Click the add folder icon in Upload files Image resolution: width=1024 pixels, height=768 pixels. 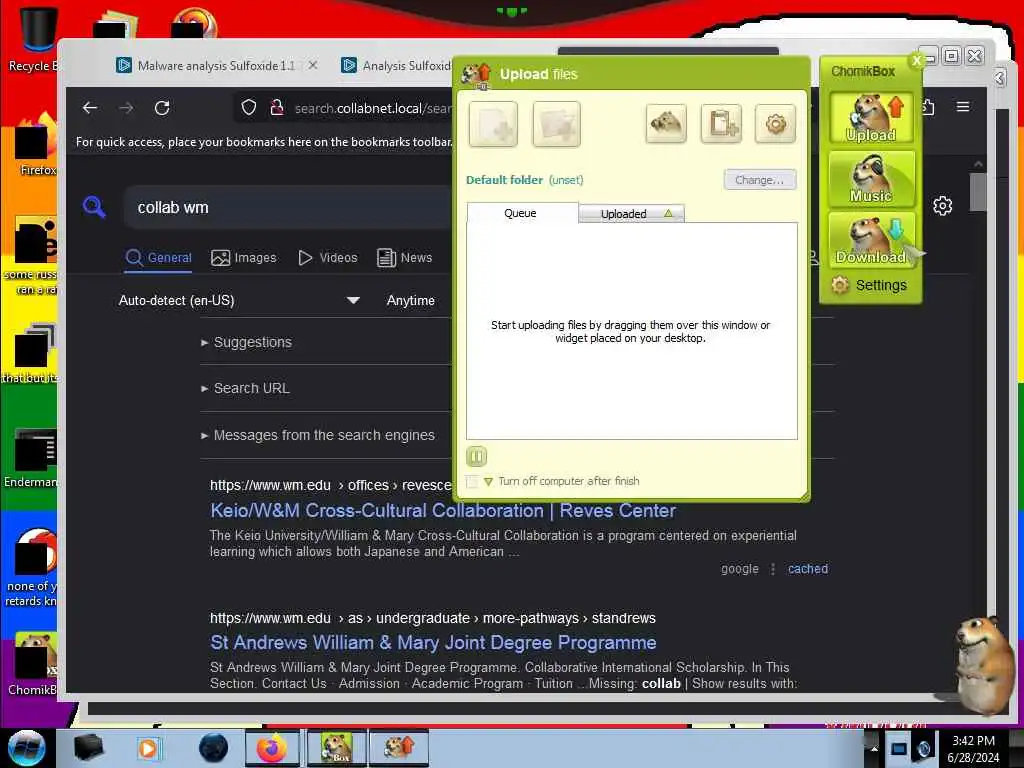[556, 123]
